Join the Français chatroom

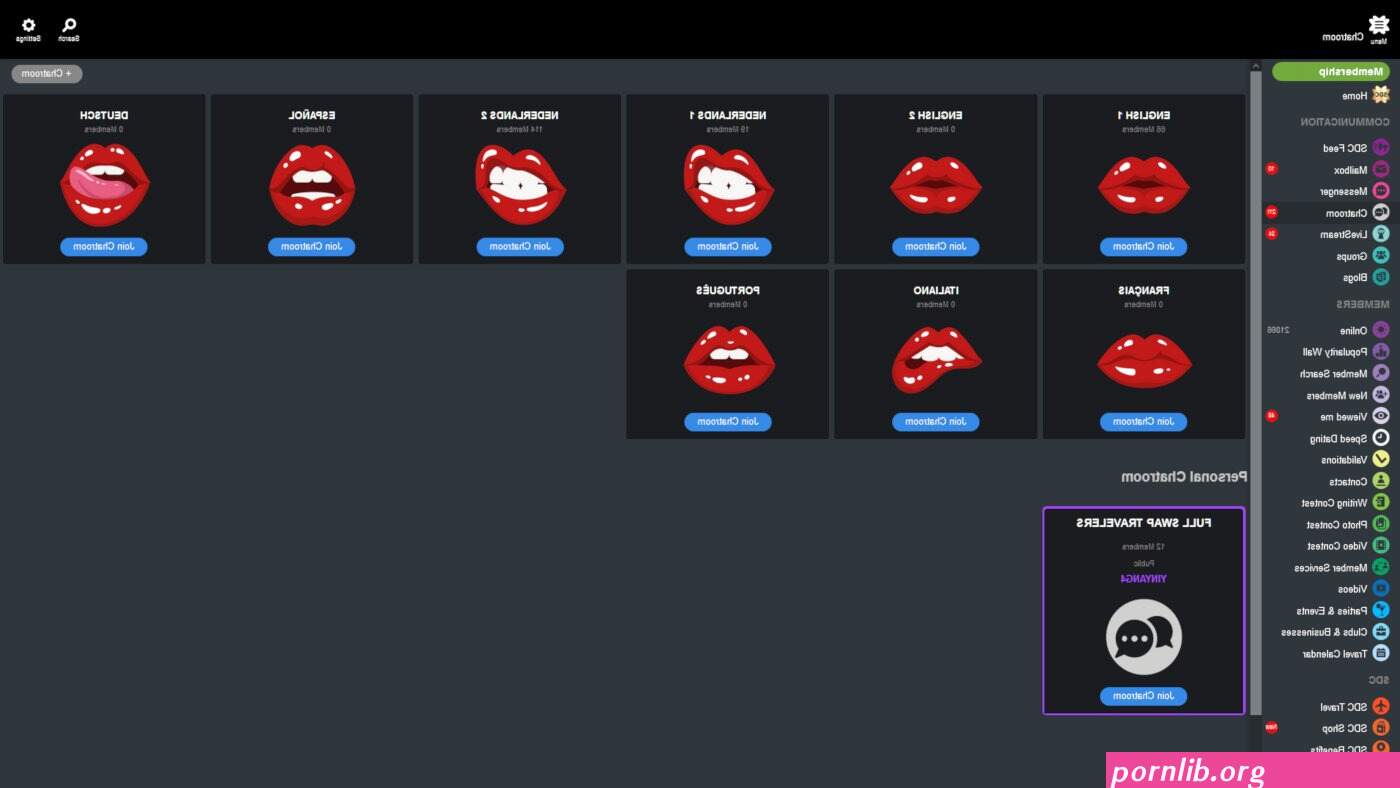(1143, 421)
